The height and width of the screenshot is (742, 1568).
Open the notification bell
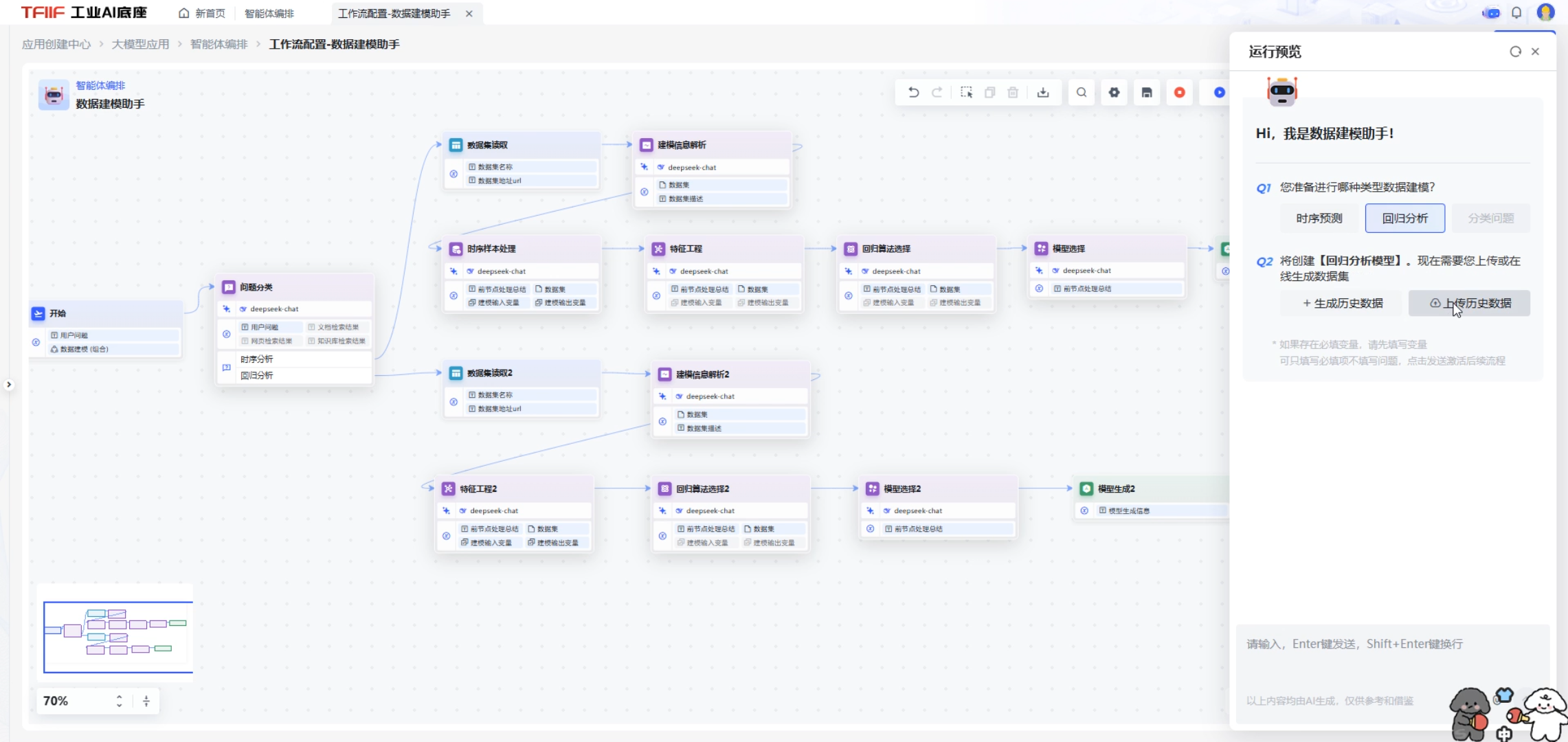pyautogui.click(x=1516, y=12)
